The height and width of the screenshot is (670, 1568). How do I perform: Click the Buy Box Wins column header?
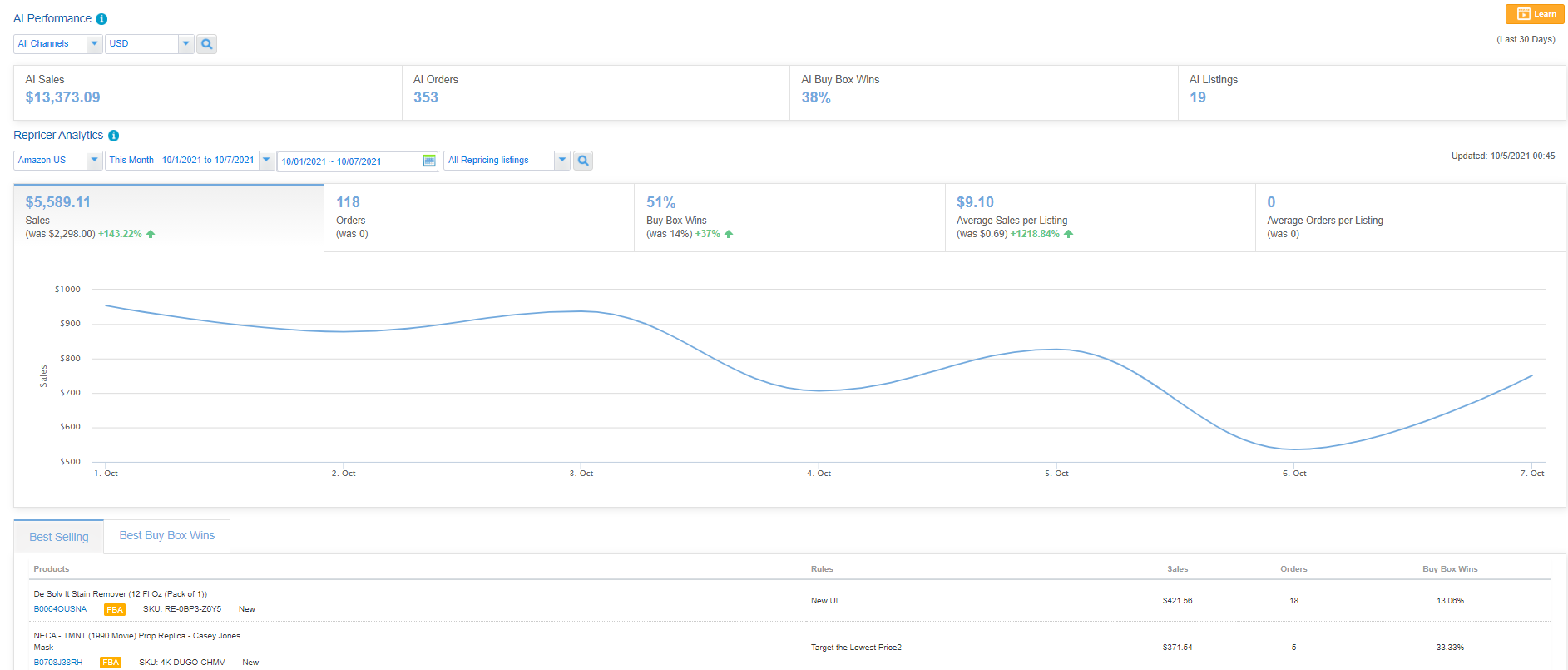pos(1450,569)
